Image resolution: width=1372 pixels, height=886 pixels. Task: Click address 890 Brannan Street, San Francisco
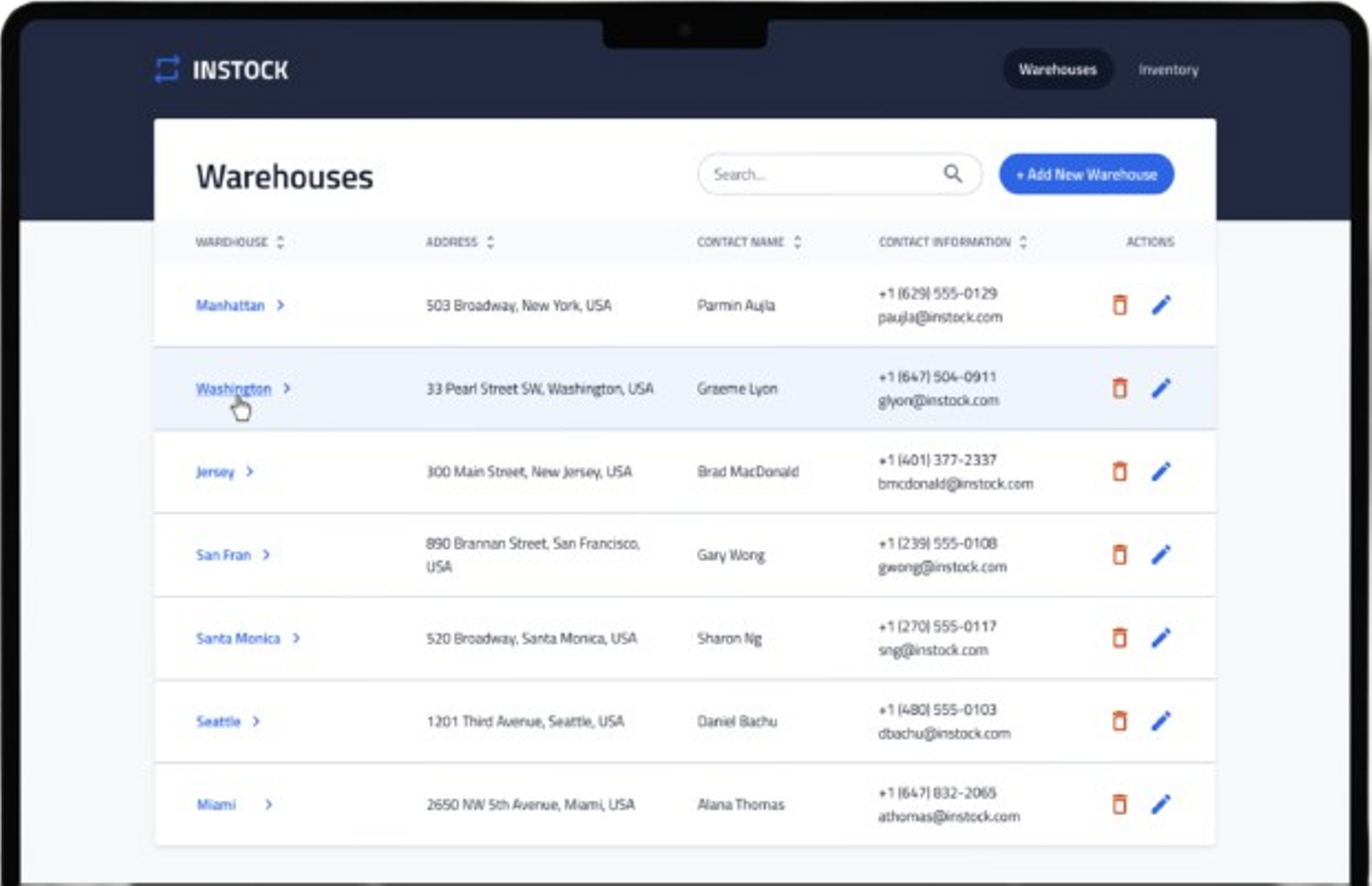533,555
